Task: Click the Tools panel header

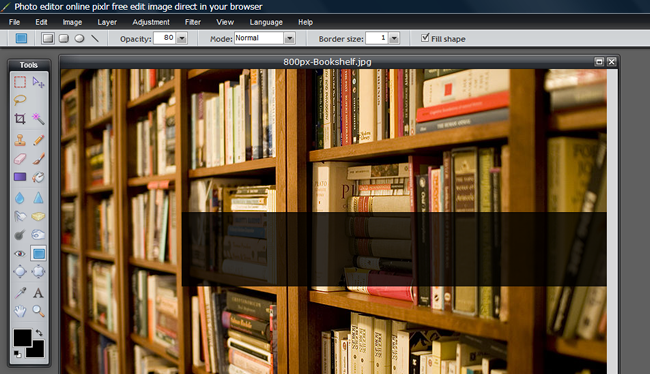Action: click(x=29, y=65)
